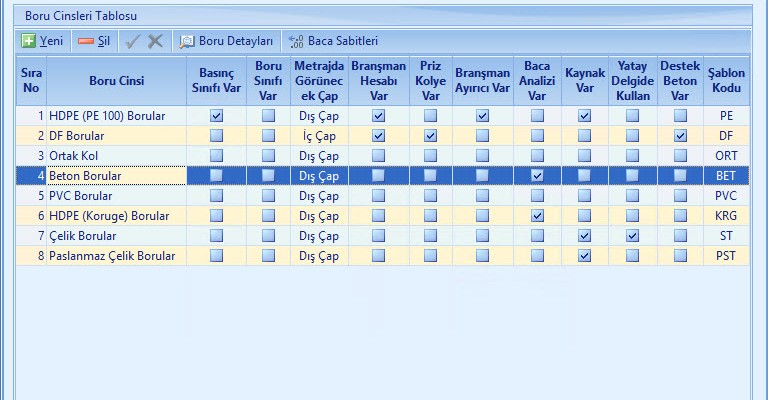The width and height of the screenshot is (768, 400).
Task: Click the Sil (delete) toolbar button
Action: click(95, 41)
